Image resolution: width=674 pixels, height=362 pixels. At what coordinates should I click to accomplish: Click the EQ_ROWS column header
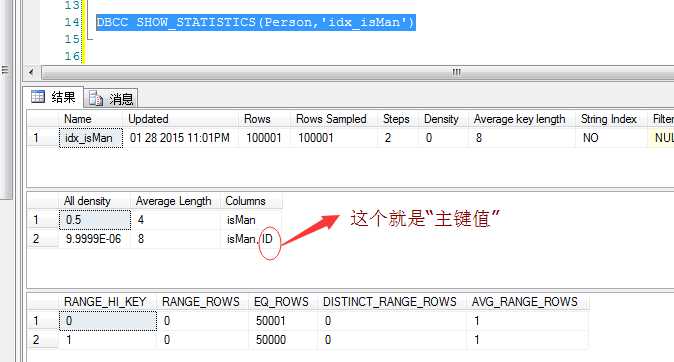tap(283, 302)
